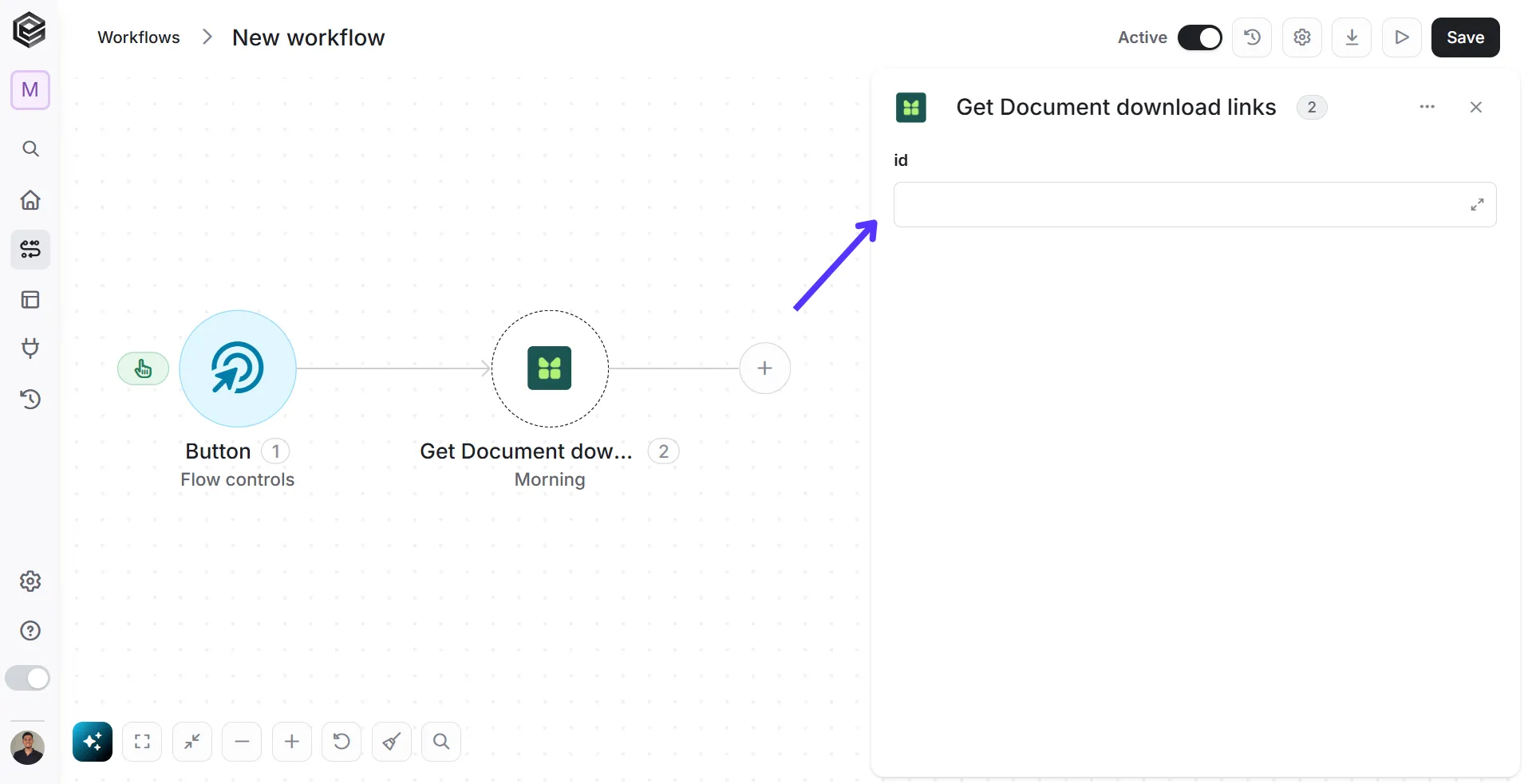This screenshot has width=1528, height=784.
Task: Click the panel's Morning app icon
Action: 911,107
